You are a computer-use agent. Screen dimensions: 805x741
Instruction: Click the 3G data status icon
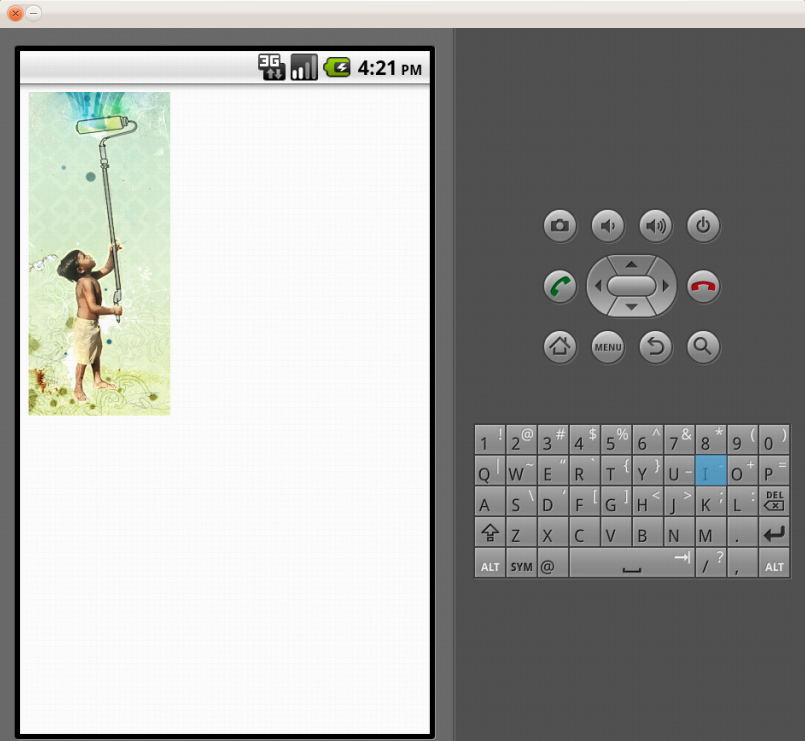click(x=271, y=67)
